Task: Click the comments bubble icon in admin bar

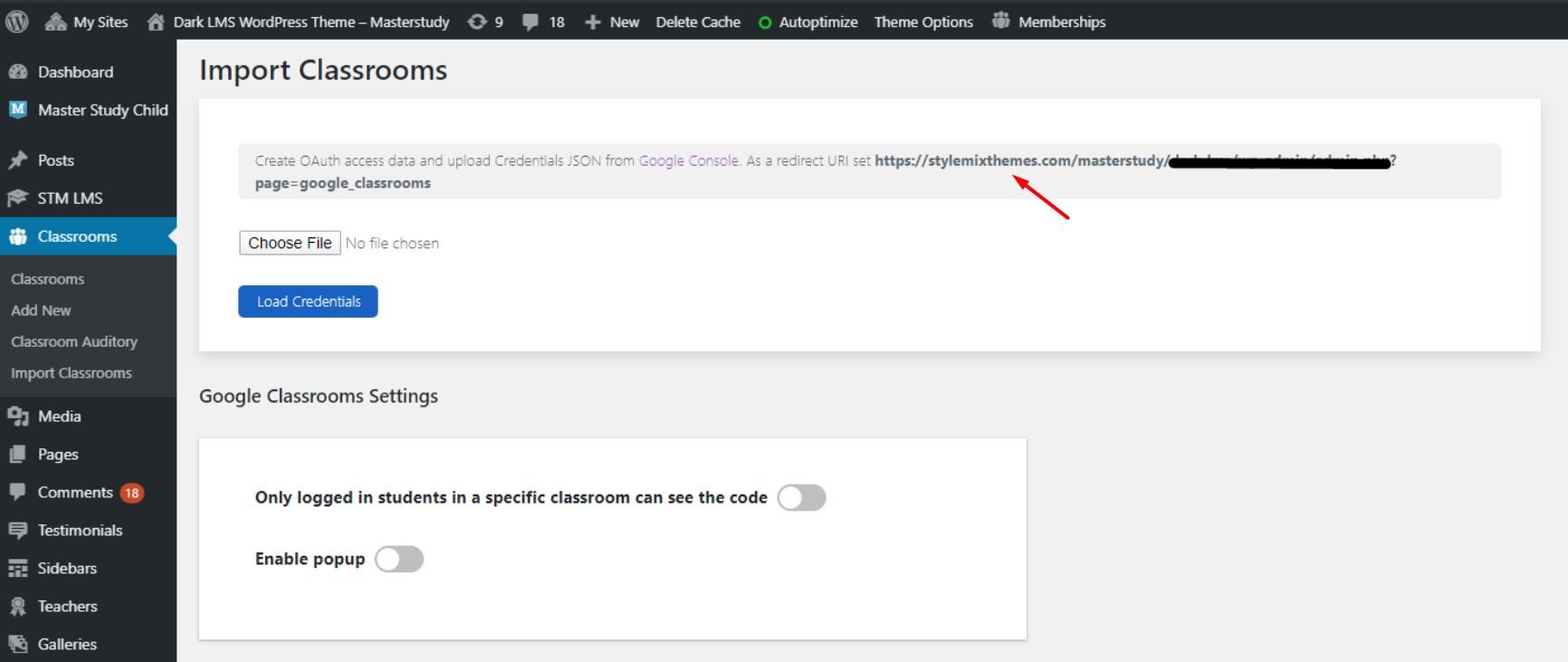Action: [531, 22]
